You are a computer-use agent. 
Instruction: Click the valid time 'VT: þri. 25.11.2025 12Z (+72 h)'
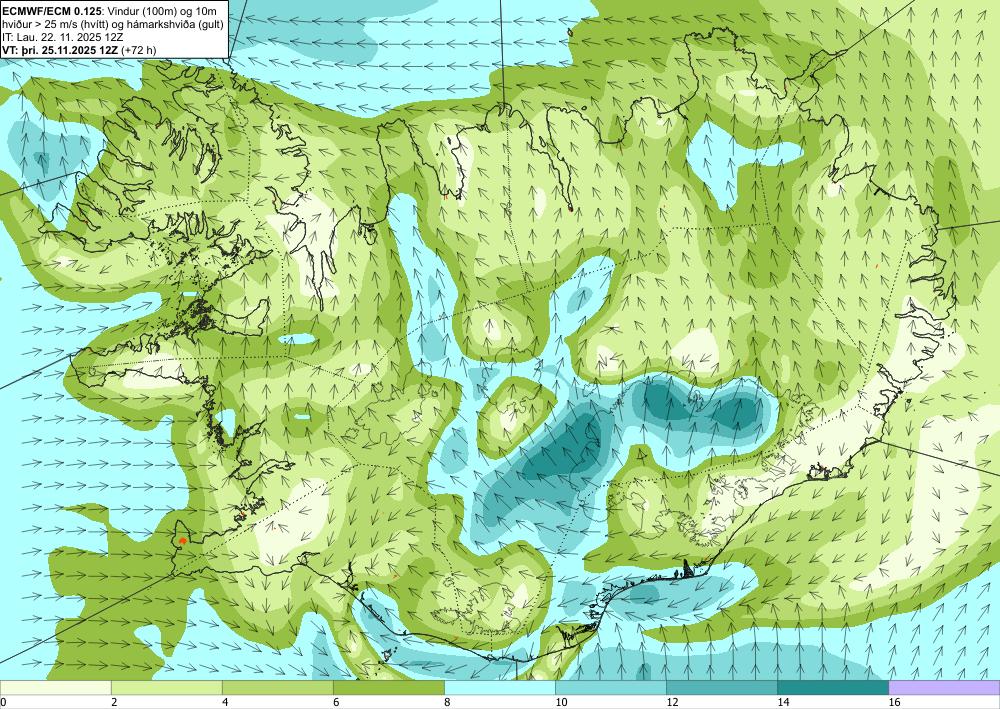click(79, 50)
